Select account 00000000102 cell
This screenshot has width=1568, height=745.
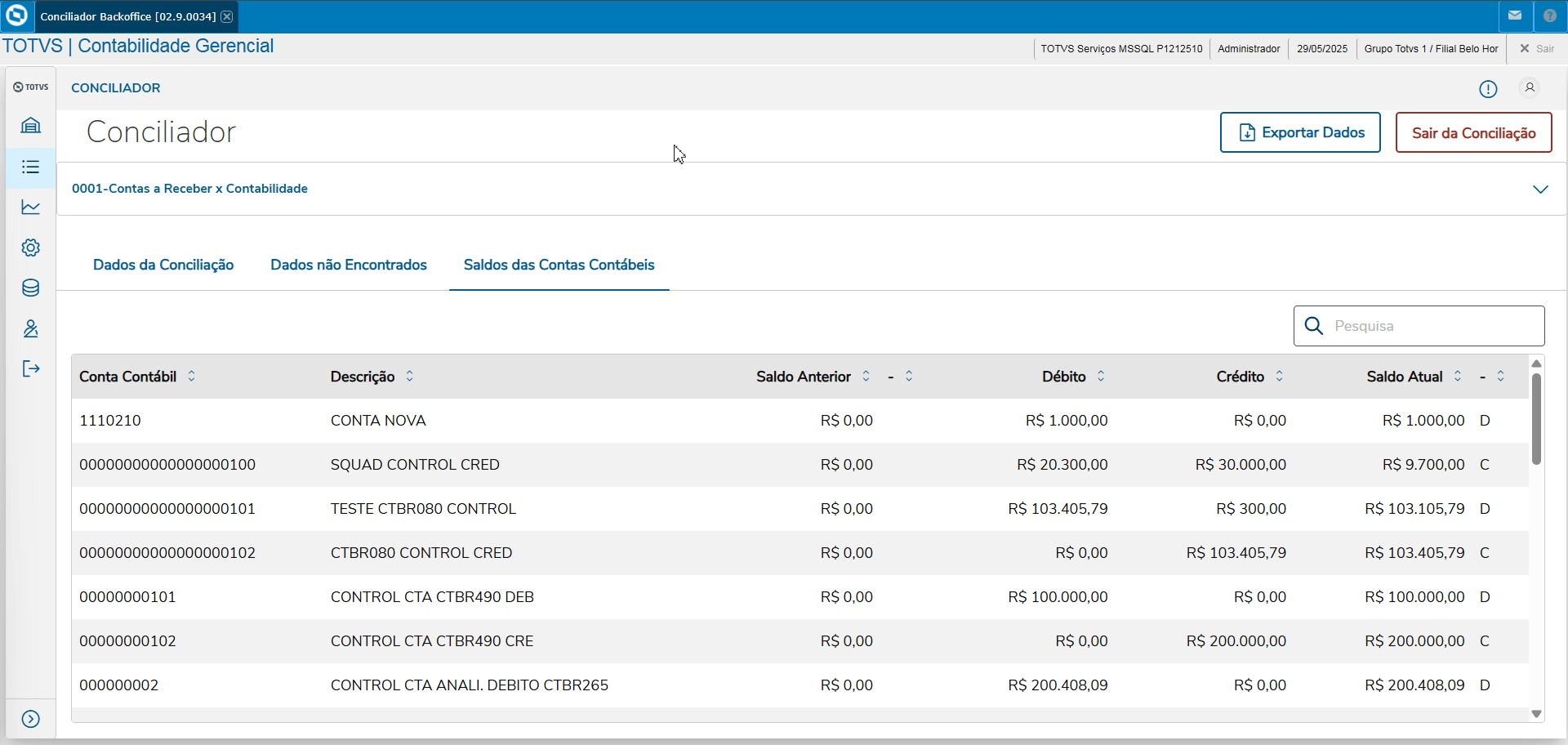127,641
